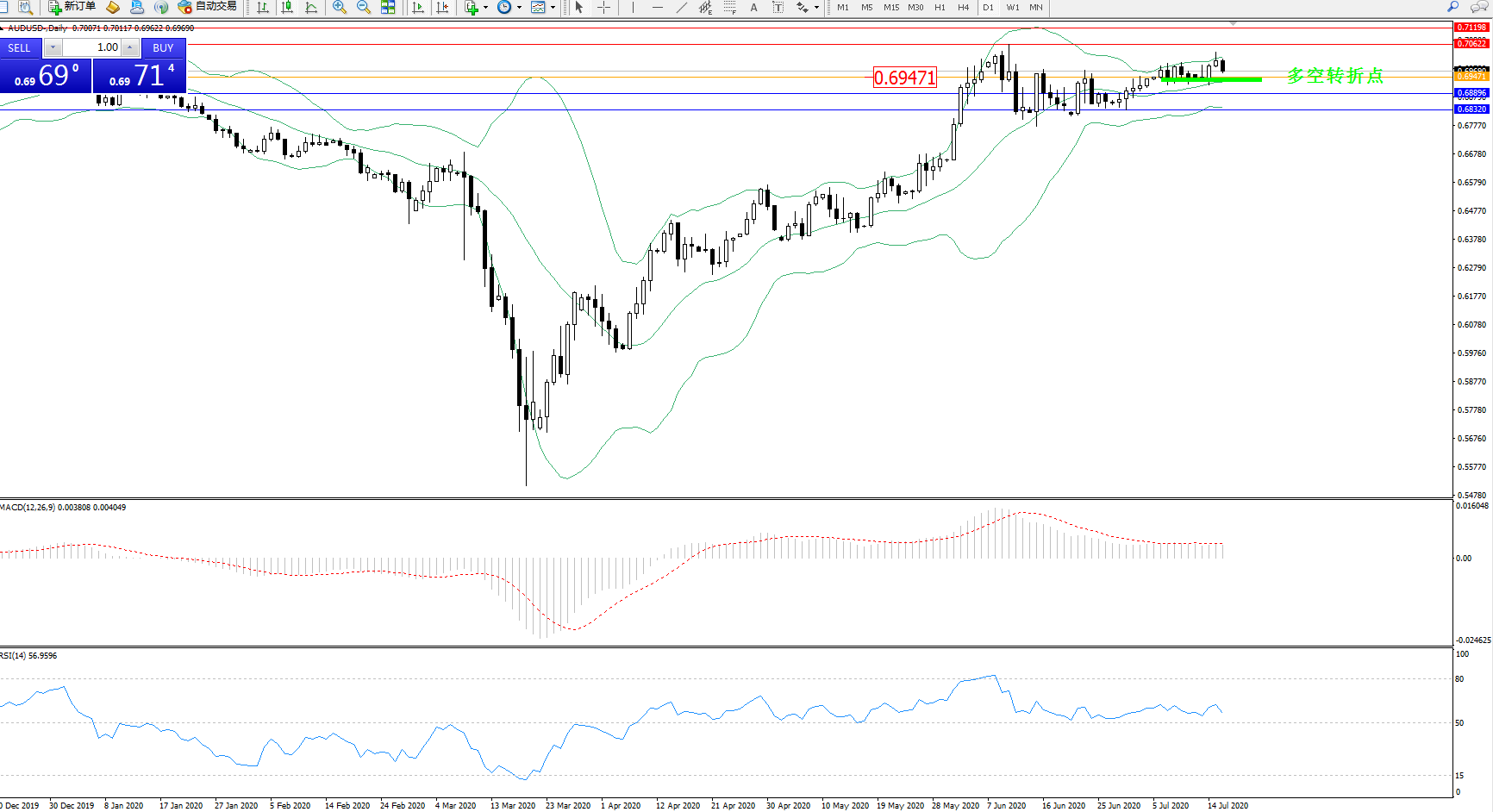Click the lot size 1.00 input field
The width and height of the screenshot is (1493, 812).
click(91, 47)
